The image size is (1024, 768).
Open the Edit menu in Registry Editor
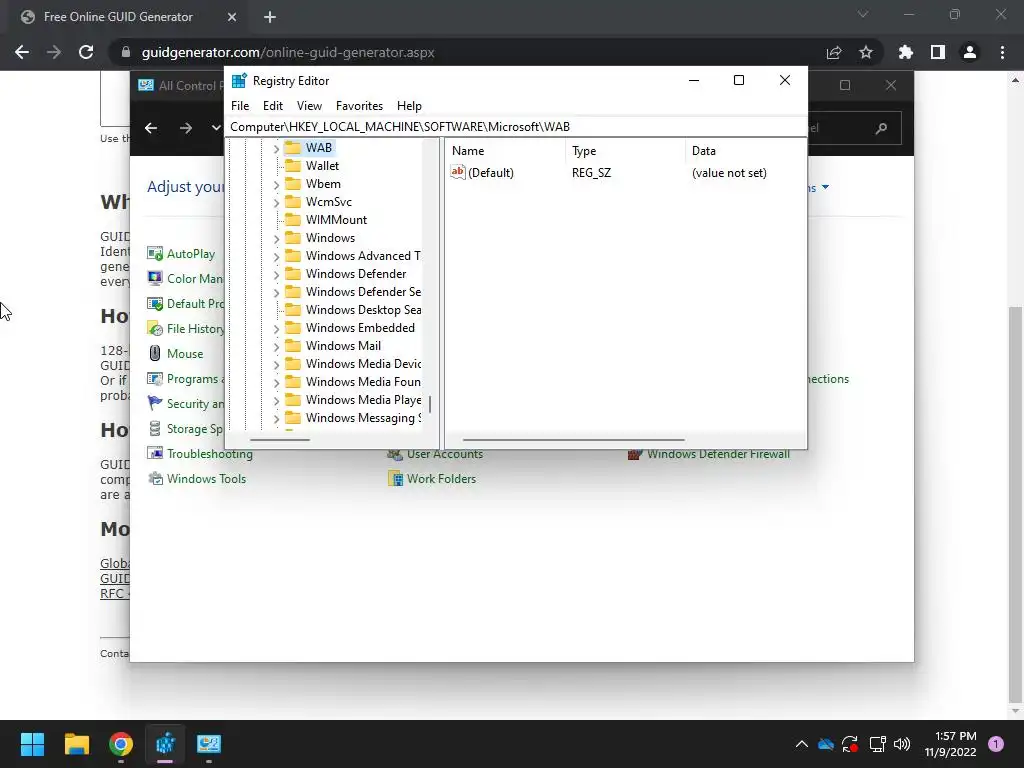tap(273, 106)
